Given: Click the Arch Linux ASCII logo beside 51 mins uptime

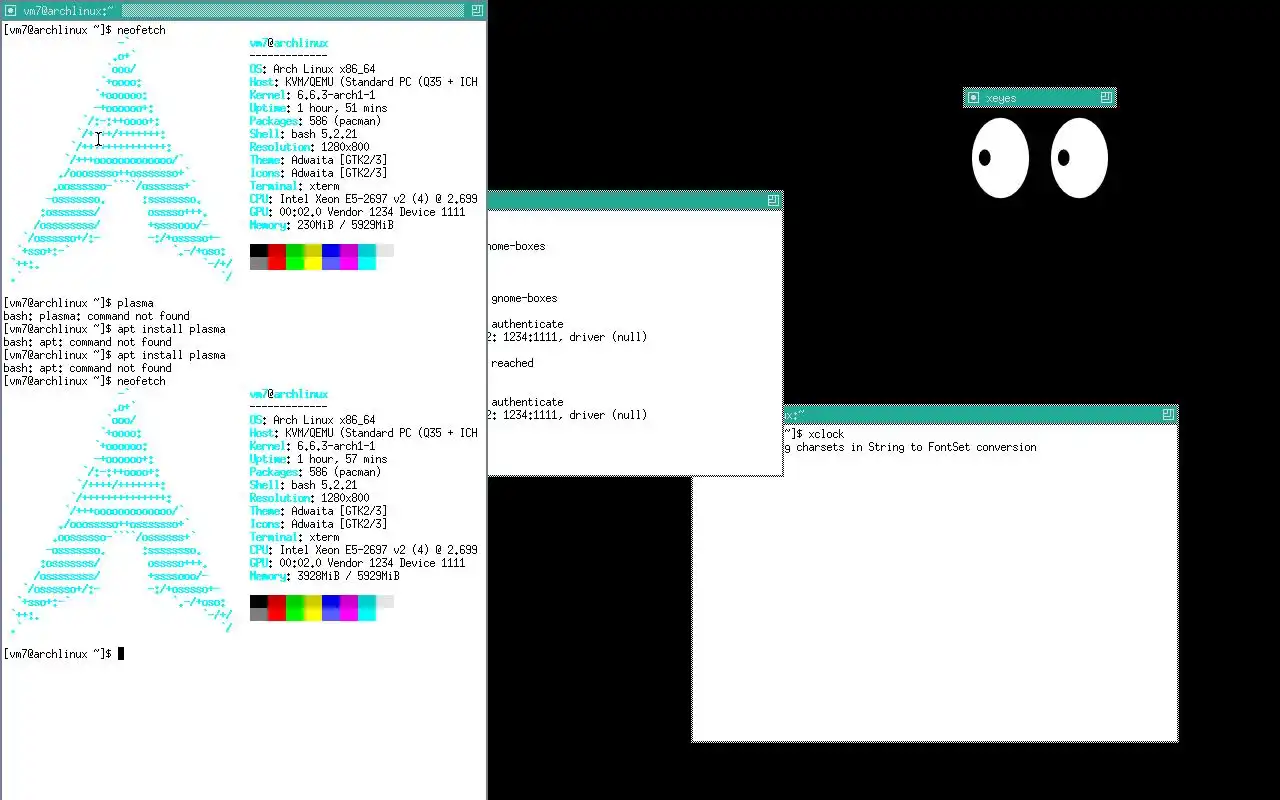Looking at the screenshot, I should point(120,160).
